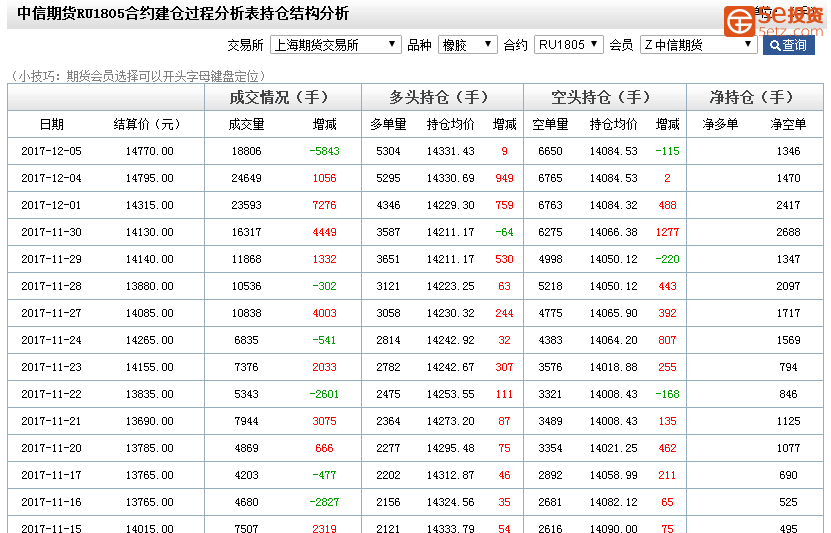Click volume change -2601

click(x=324, y=395)
